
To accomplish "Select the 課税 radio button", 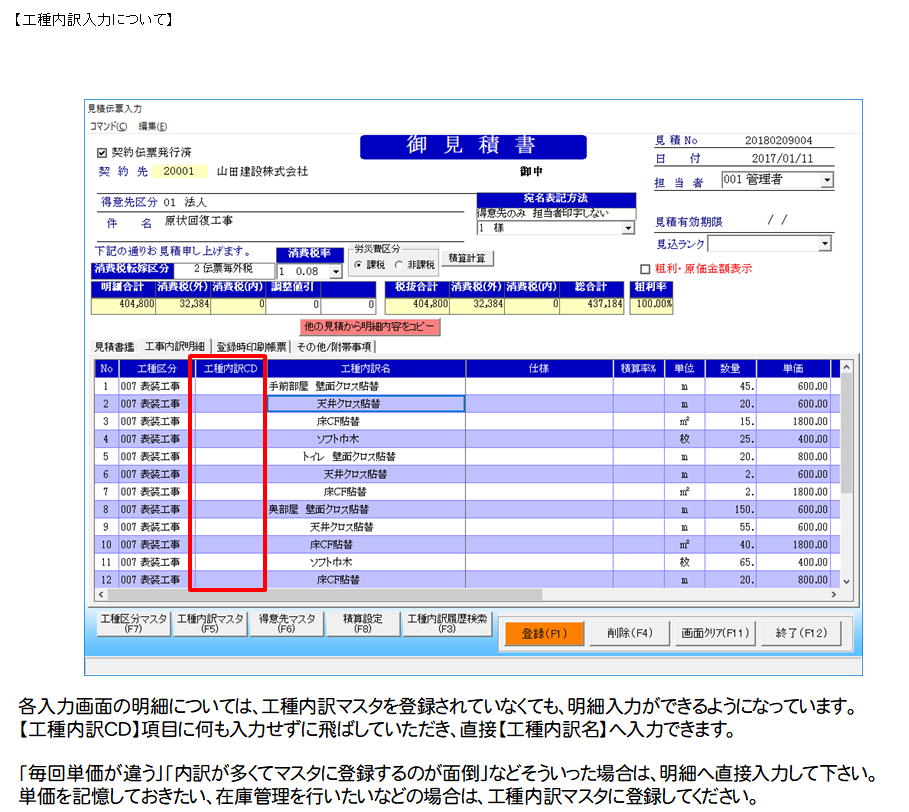I will pos(357,265).
